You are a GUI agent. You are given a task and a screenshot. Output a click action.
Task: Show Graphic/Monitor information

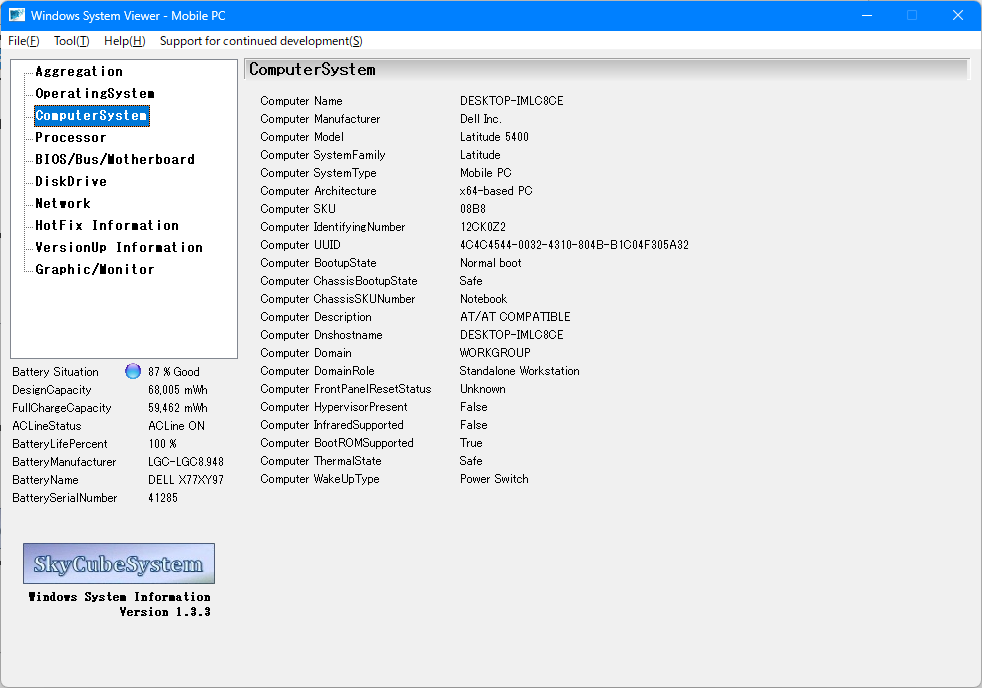tap(95, 270)
